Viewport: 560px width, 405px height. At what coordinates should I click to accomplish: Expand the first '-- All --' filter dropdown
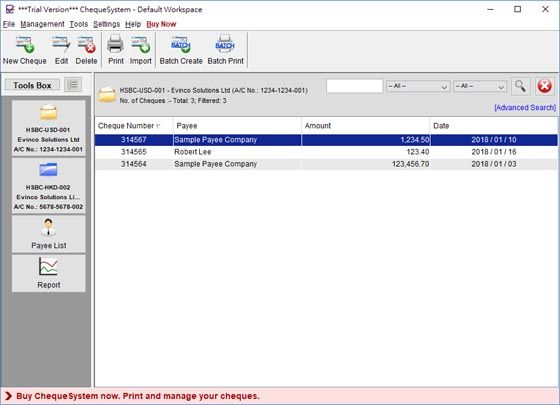pyautogui.click(x=417, y=86)
